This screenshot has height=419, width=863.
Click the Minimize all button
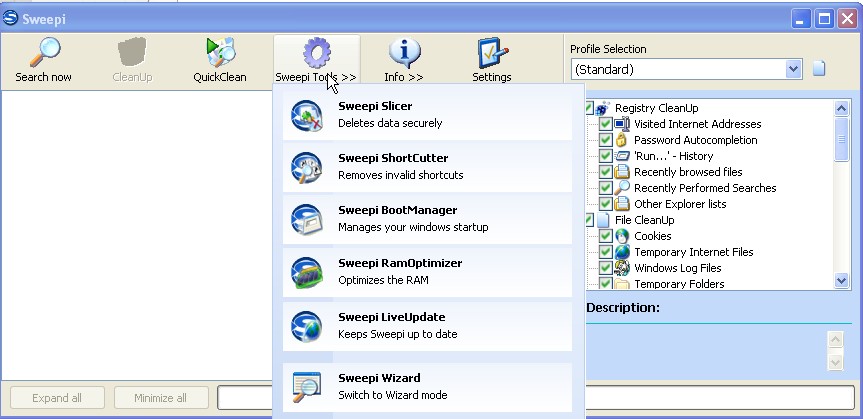(x=161, y=398)
